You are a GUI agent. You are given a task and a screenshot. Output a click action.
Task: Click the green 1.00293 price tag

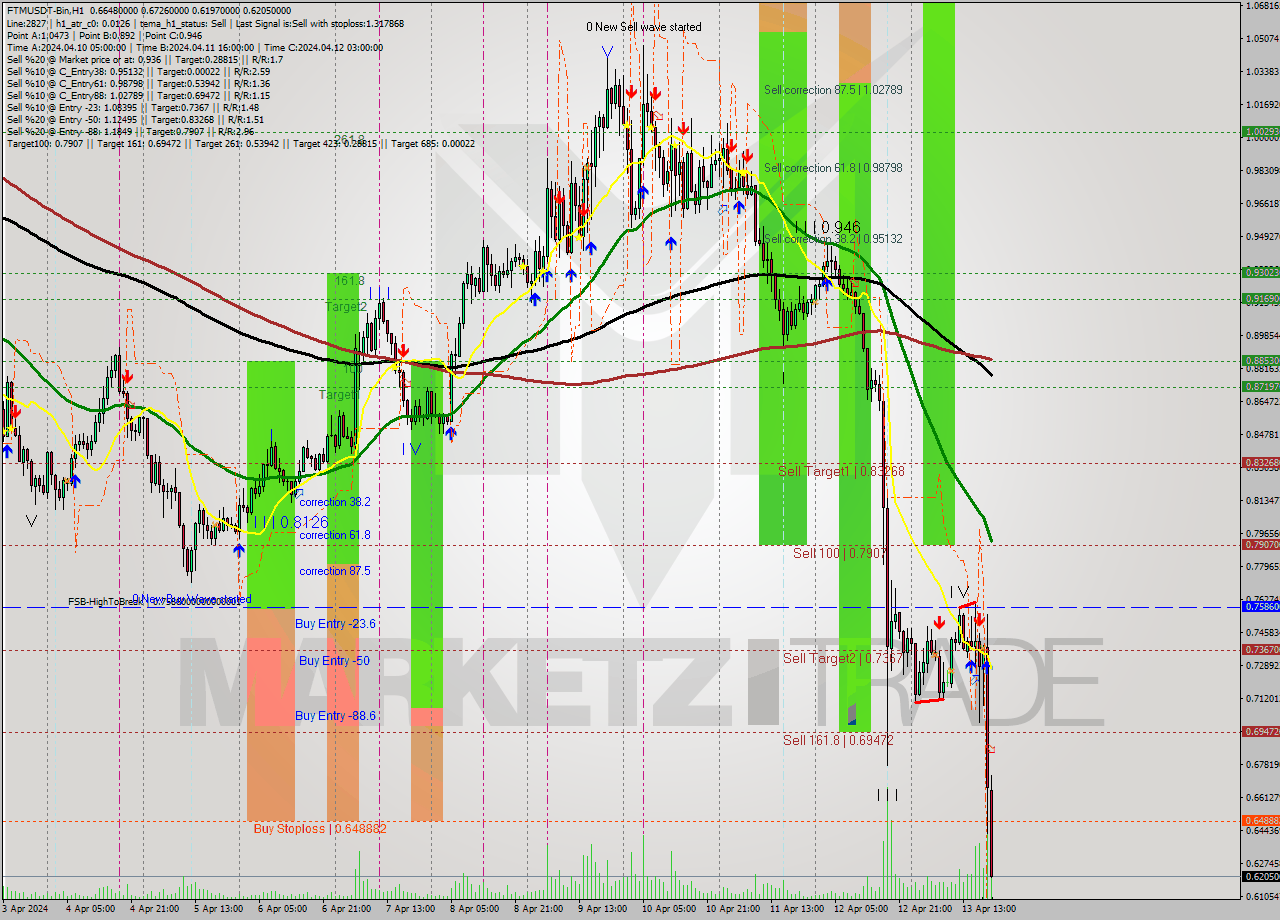tap(1260, 131)
